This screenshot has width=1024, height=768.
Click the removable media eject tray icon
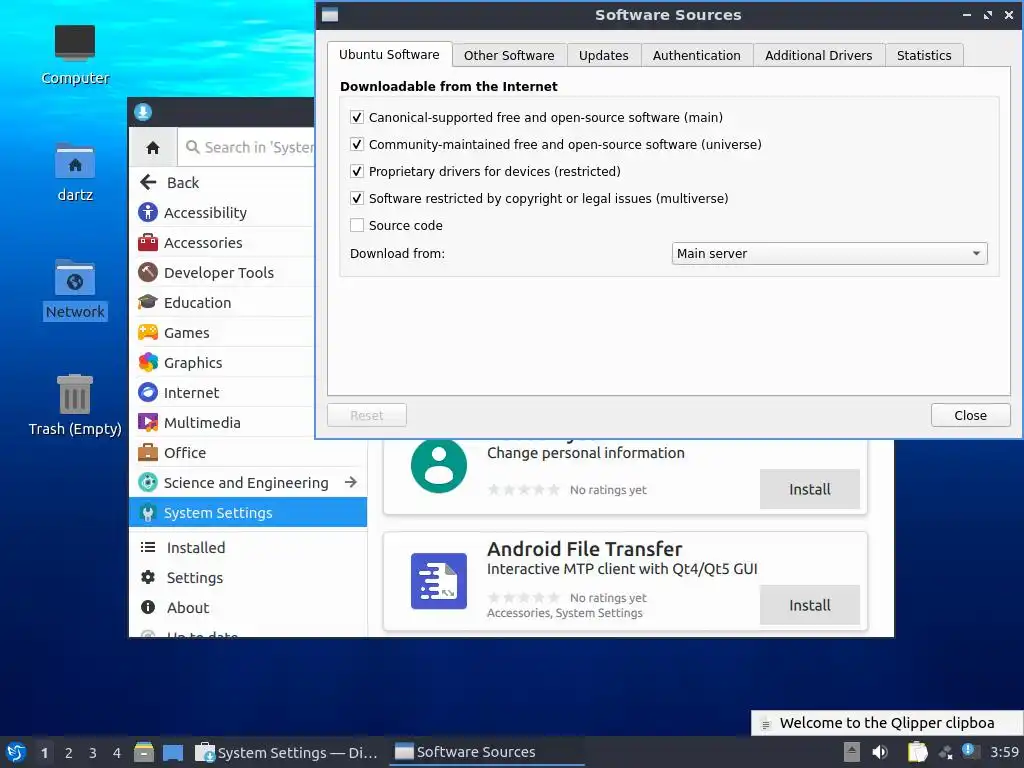pos(852,752)
